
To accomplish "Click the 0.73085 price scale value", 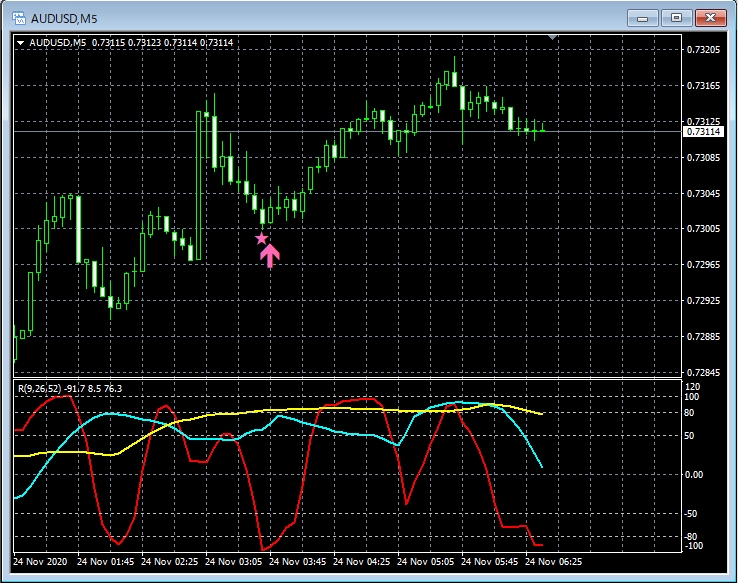I will [704, 157].
